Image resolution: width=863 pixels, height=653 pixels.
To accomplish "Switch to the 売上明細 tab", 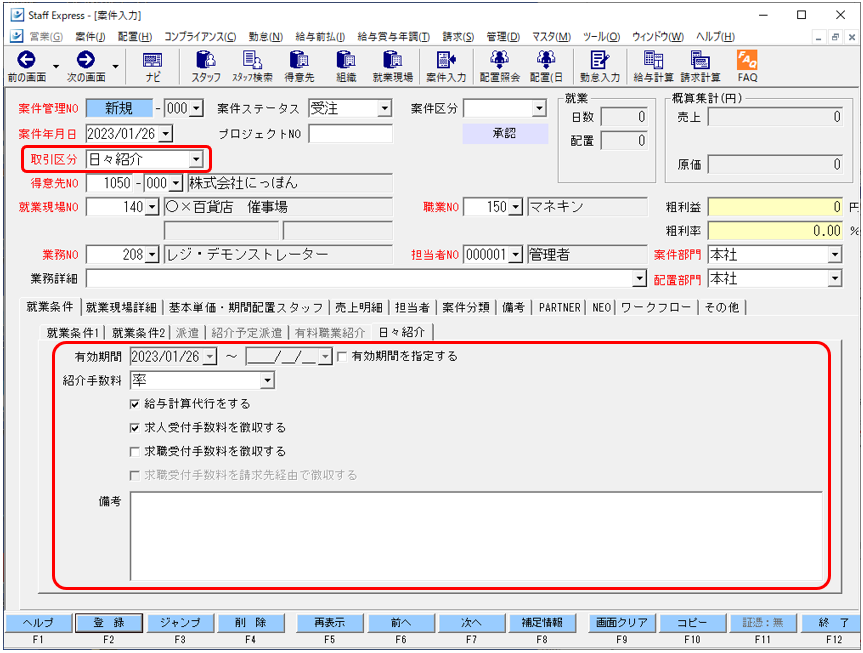I will pos(358,307).
